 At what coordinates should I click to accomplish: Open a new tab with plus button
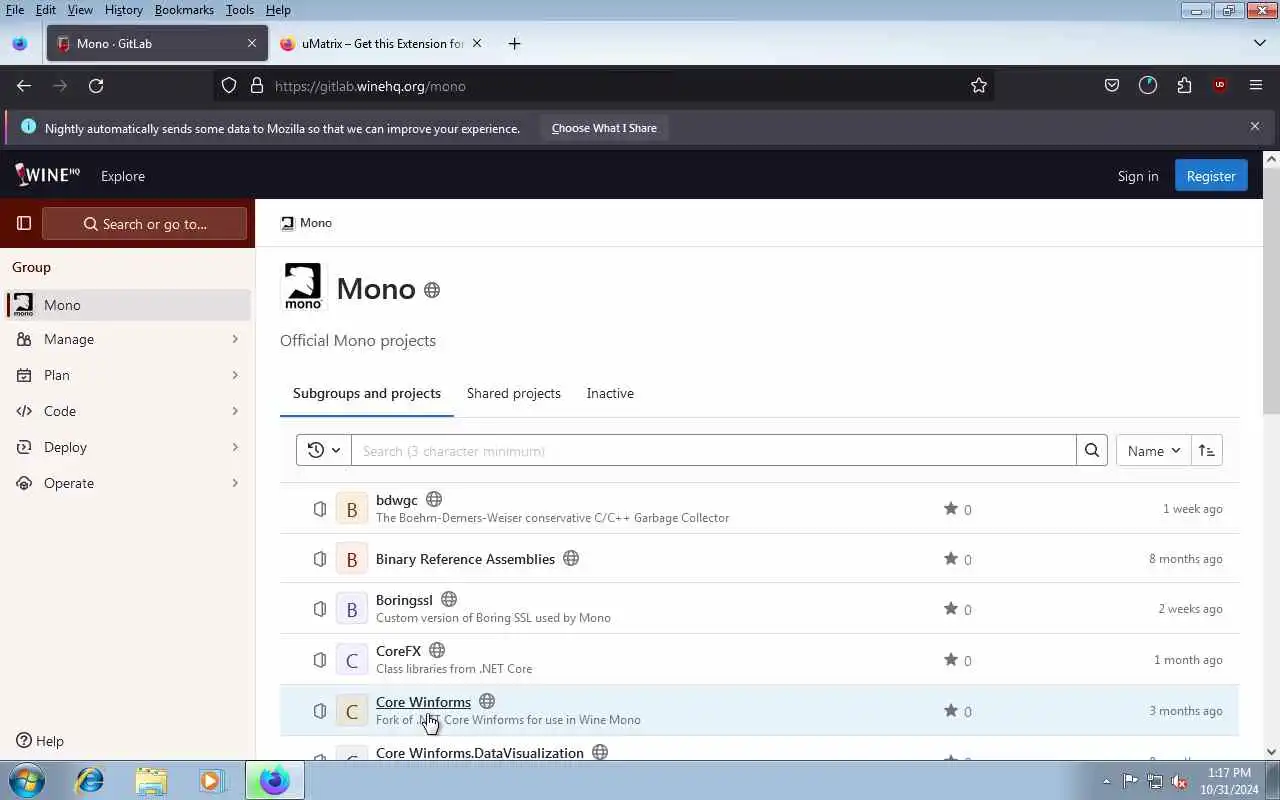click(x=514, y=43)
